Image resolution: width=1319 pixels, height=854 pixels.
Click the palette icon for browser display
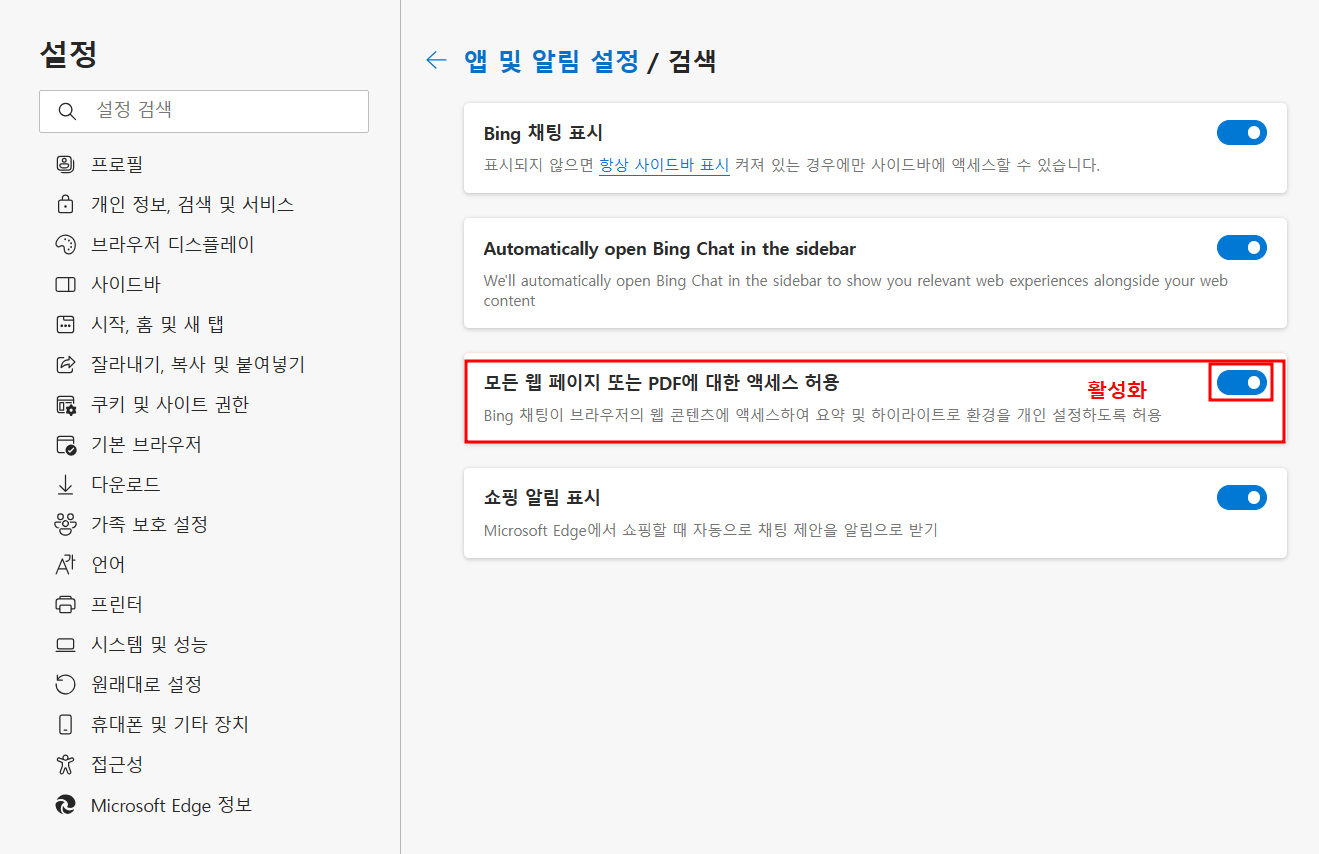pyautogui.click(x=65, y=244)
